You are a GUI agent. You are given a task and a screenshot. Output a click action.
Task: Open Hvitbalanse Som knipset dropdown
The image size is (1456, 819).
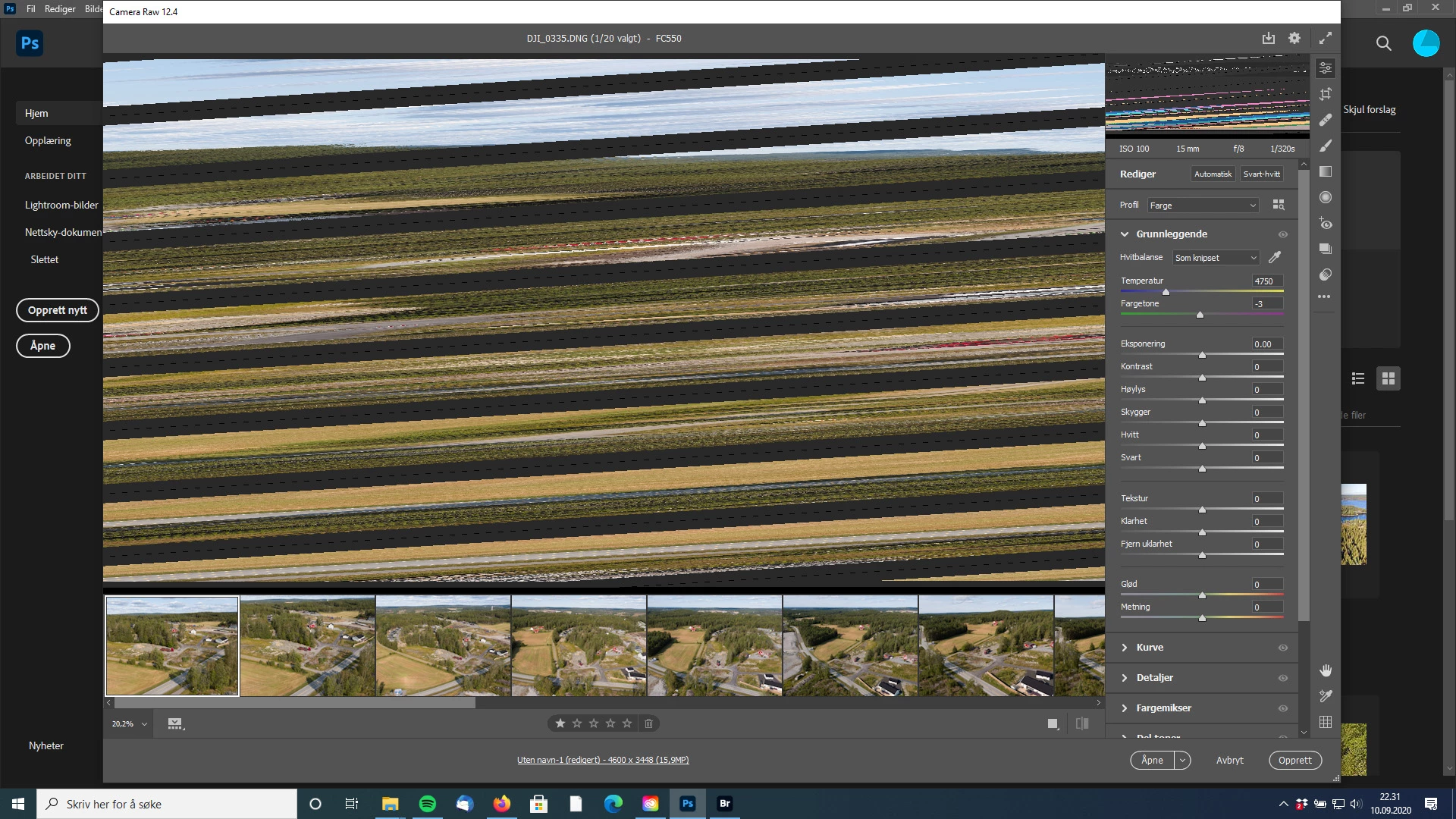pyautogui.click(x=1216, y=258)
